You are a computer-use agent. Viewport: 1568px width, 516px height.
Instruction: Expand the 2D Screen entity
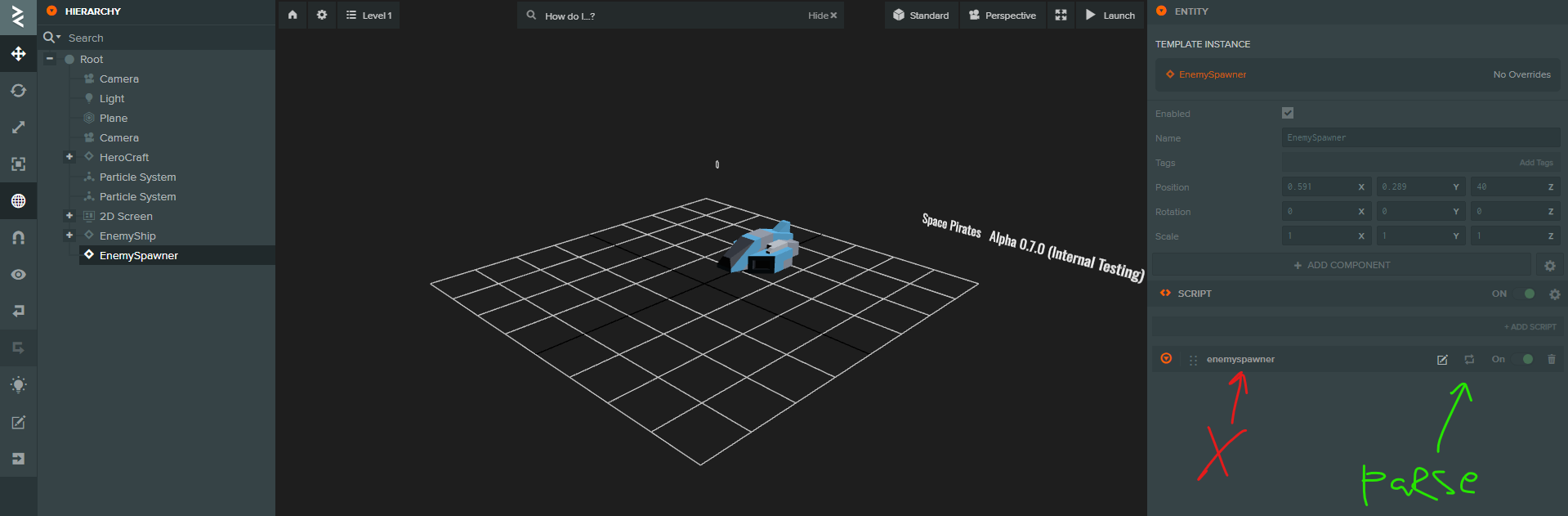tap(69, 216)
